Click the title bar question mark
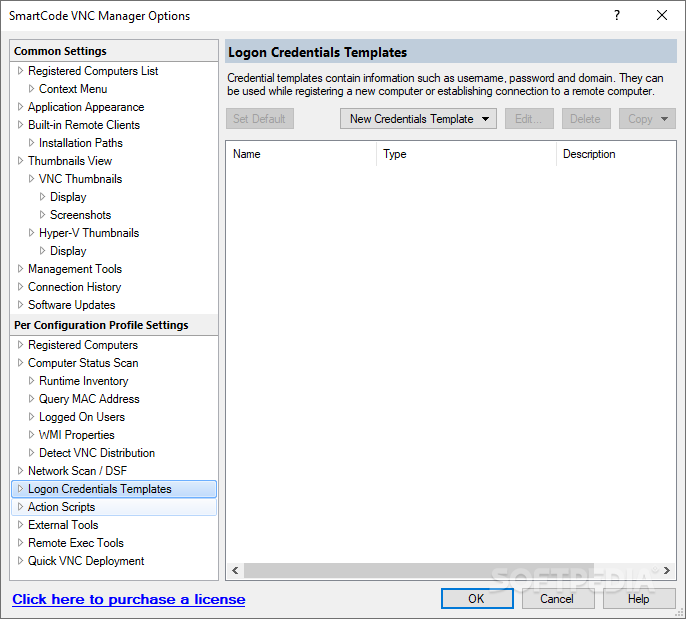 pos(616,15)
